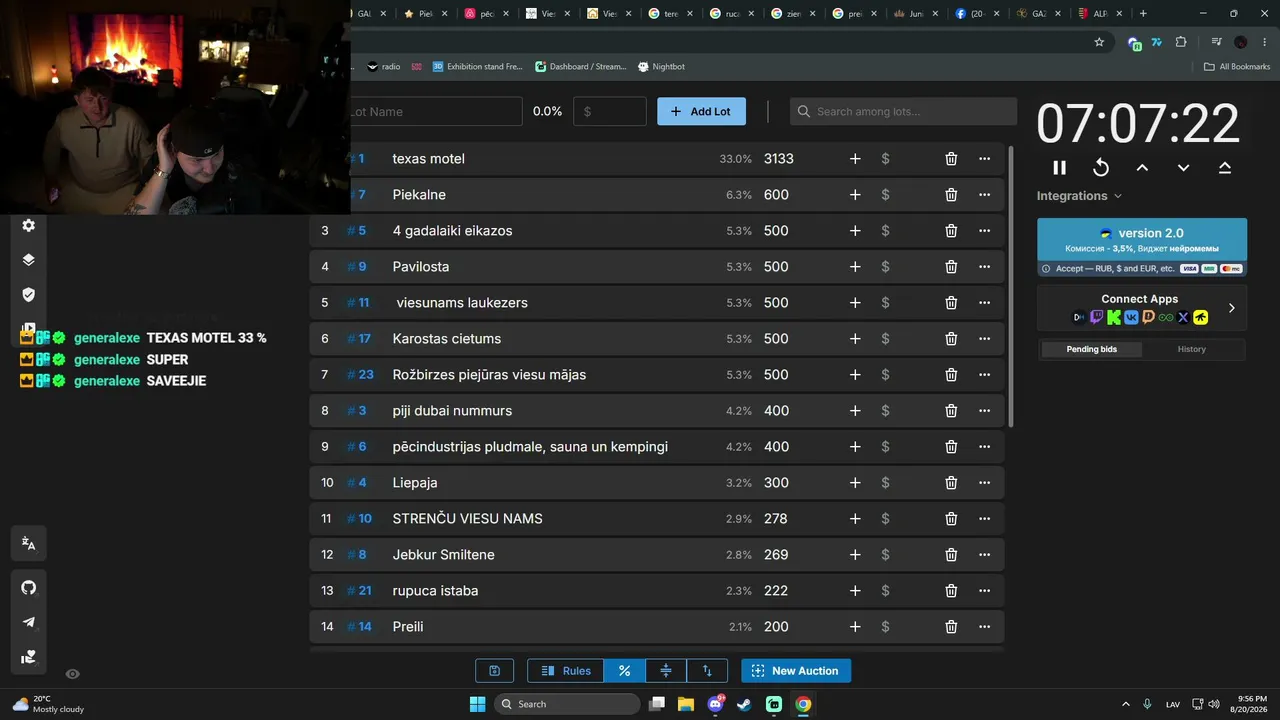Open Steam from taskbar
The width and height of the screenshot is (1280, 720).
(x=744, y=704)
